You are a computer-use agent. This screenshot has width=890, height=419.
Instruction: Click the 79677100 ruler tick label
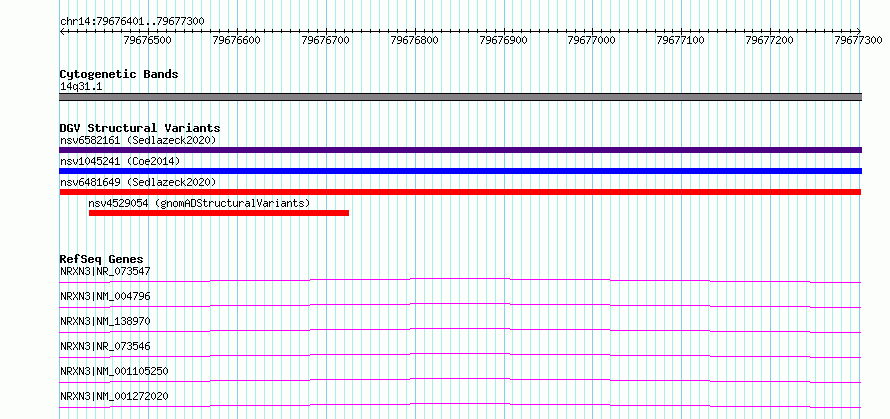pyautogui.click(x=681, y=40)
